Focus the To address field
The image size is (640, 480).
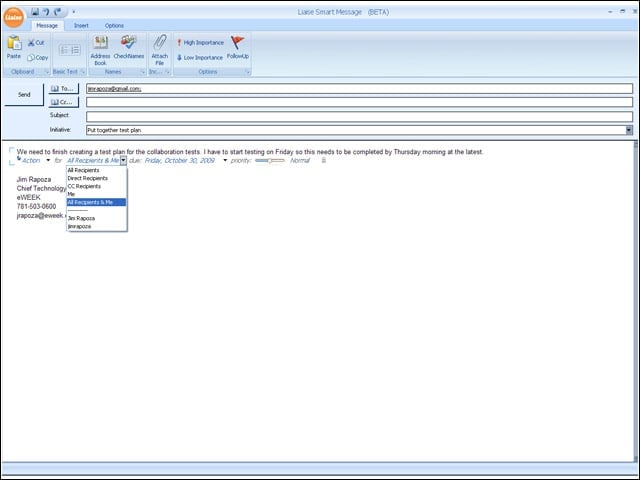[x=359, y=89]
